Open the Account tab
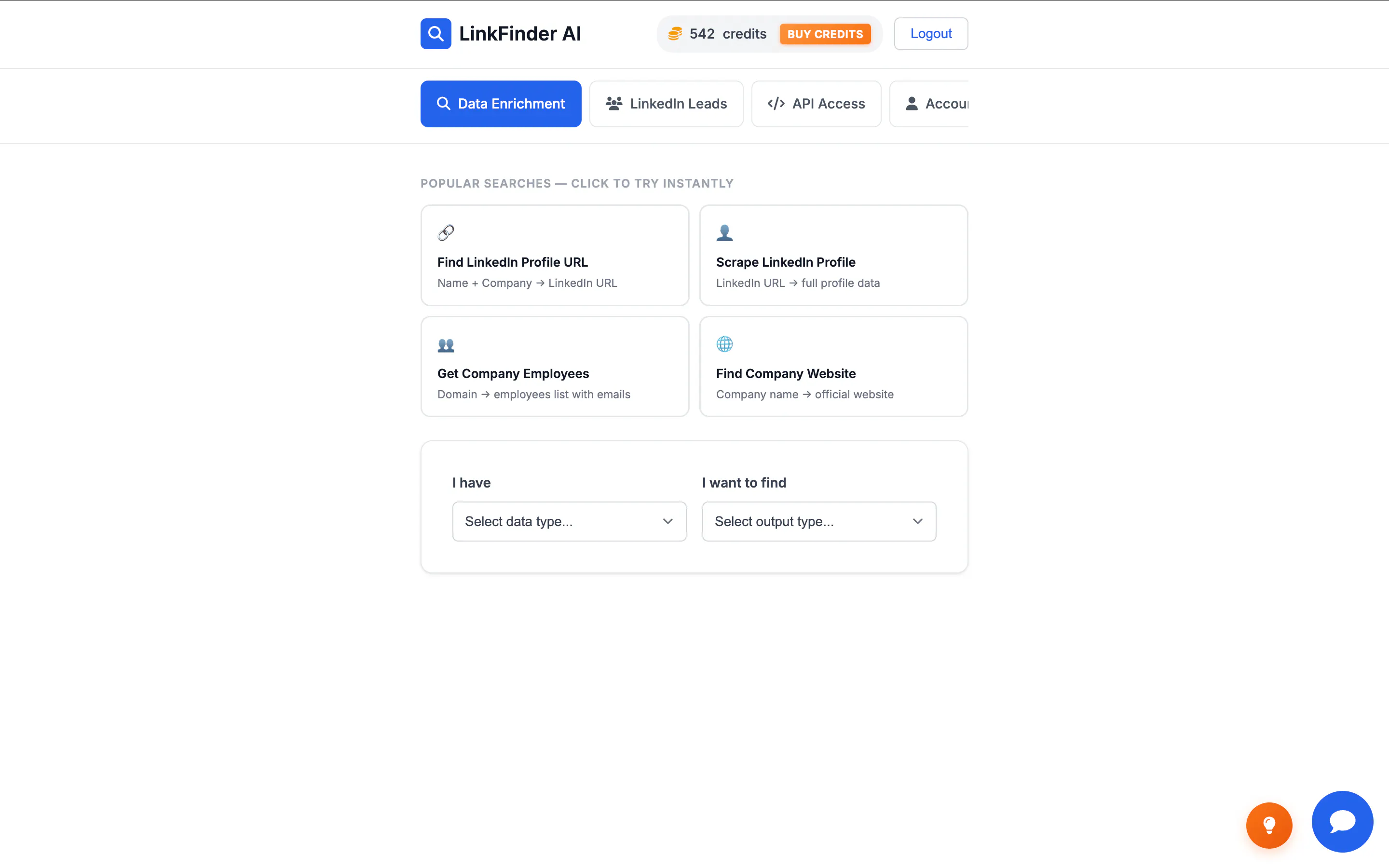Viewport: 1389px width, 868px height. pyautogui.click(x=929, y=104)
